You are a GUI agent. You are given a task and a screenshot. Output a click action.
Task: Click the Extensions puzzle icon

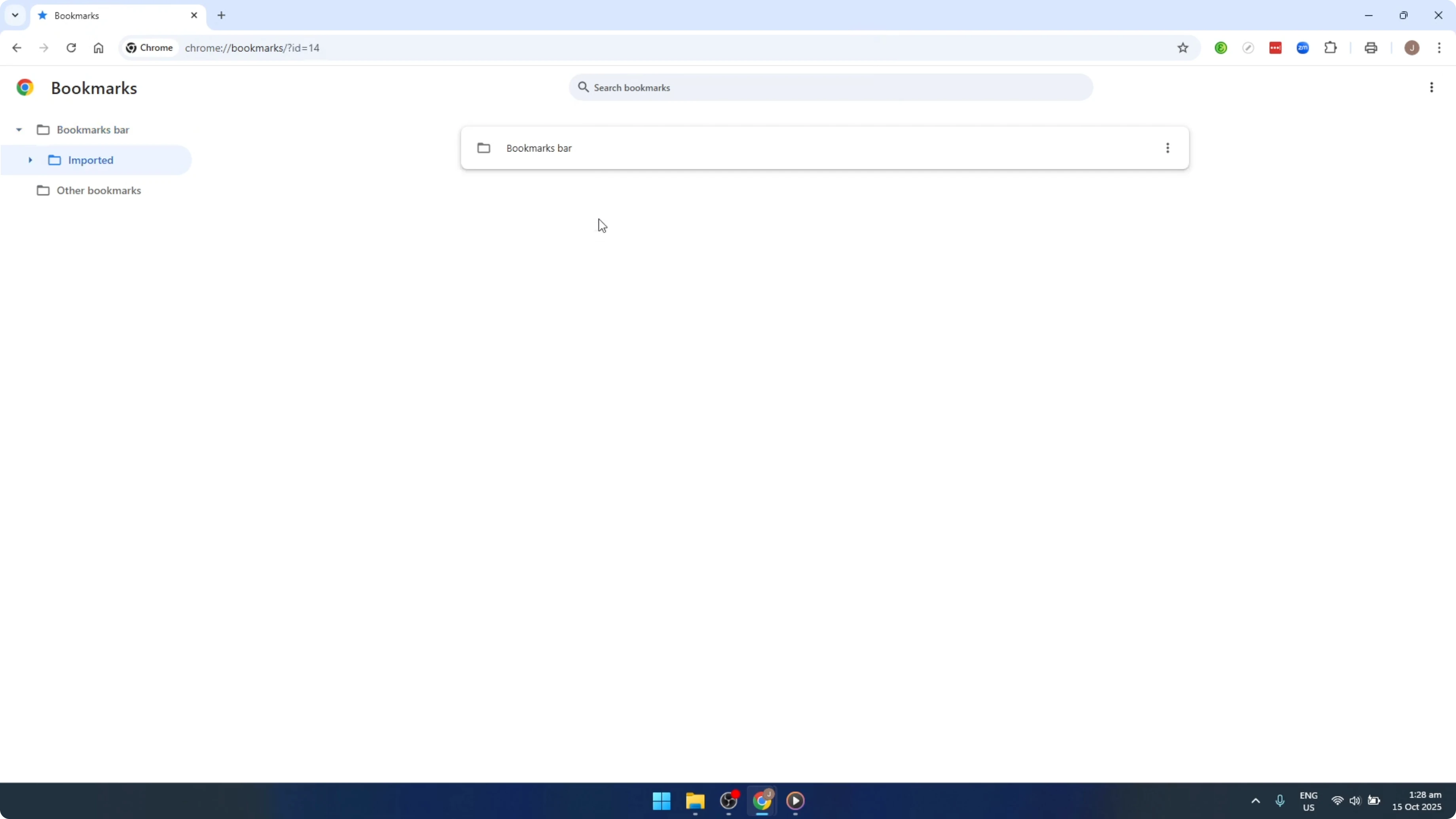1331,47
